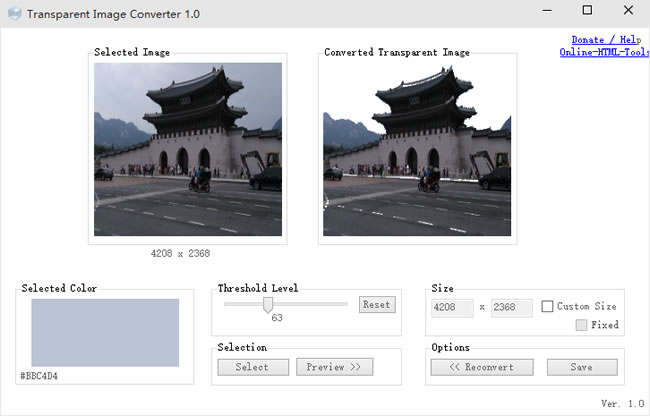Save the converted transparent image
Viewport: 650px width, 416px height.
click(x=582, y=367)
